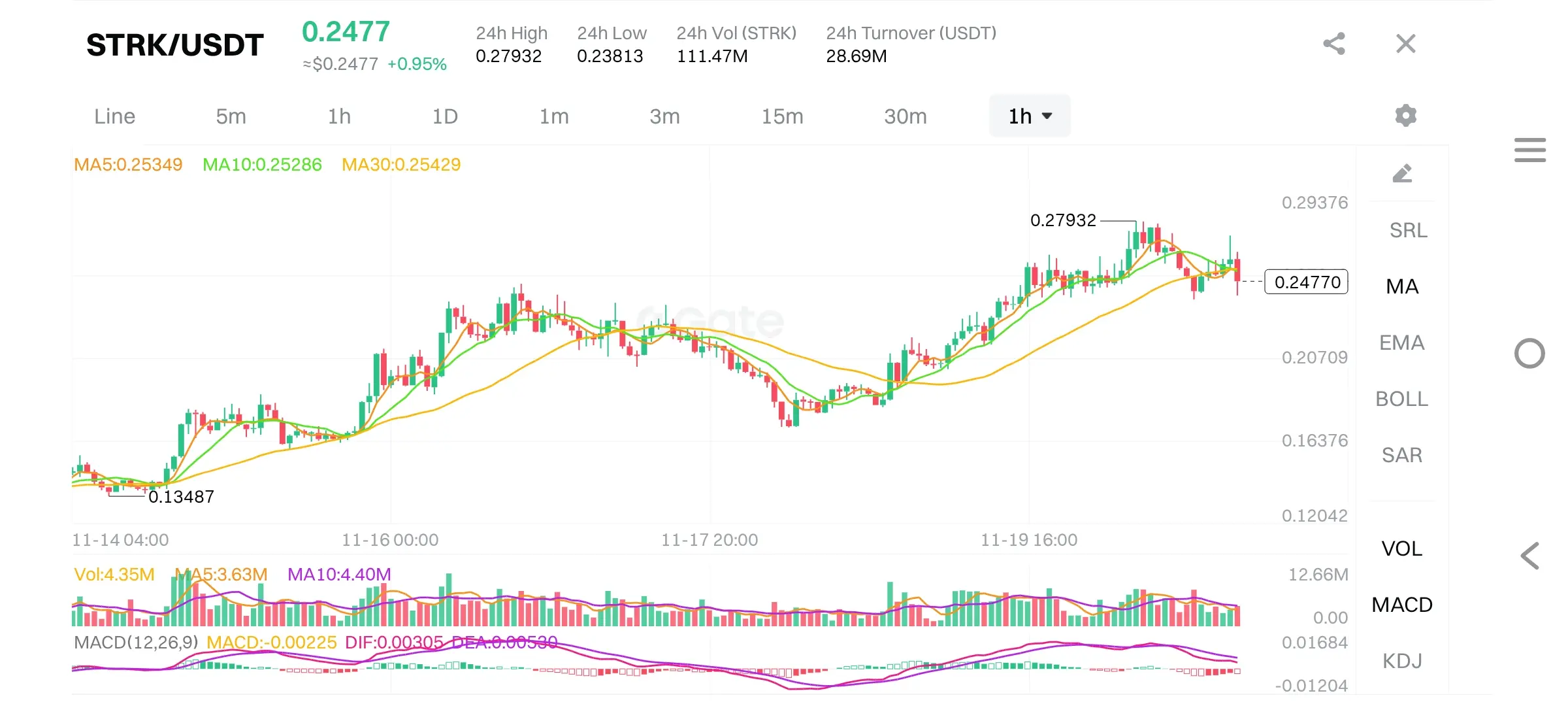Switch to the Line chart tab
The height and width of the screenshot is (706, 1568).
[115, 116]
